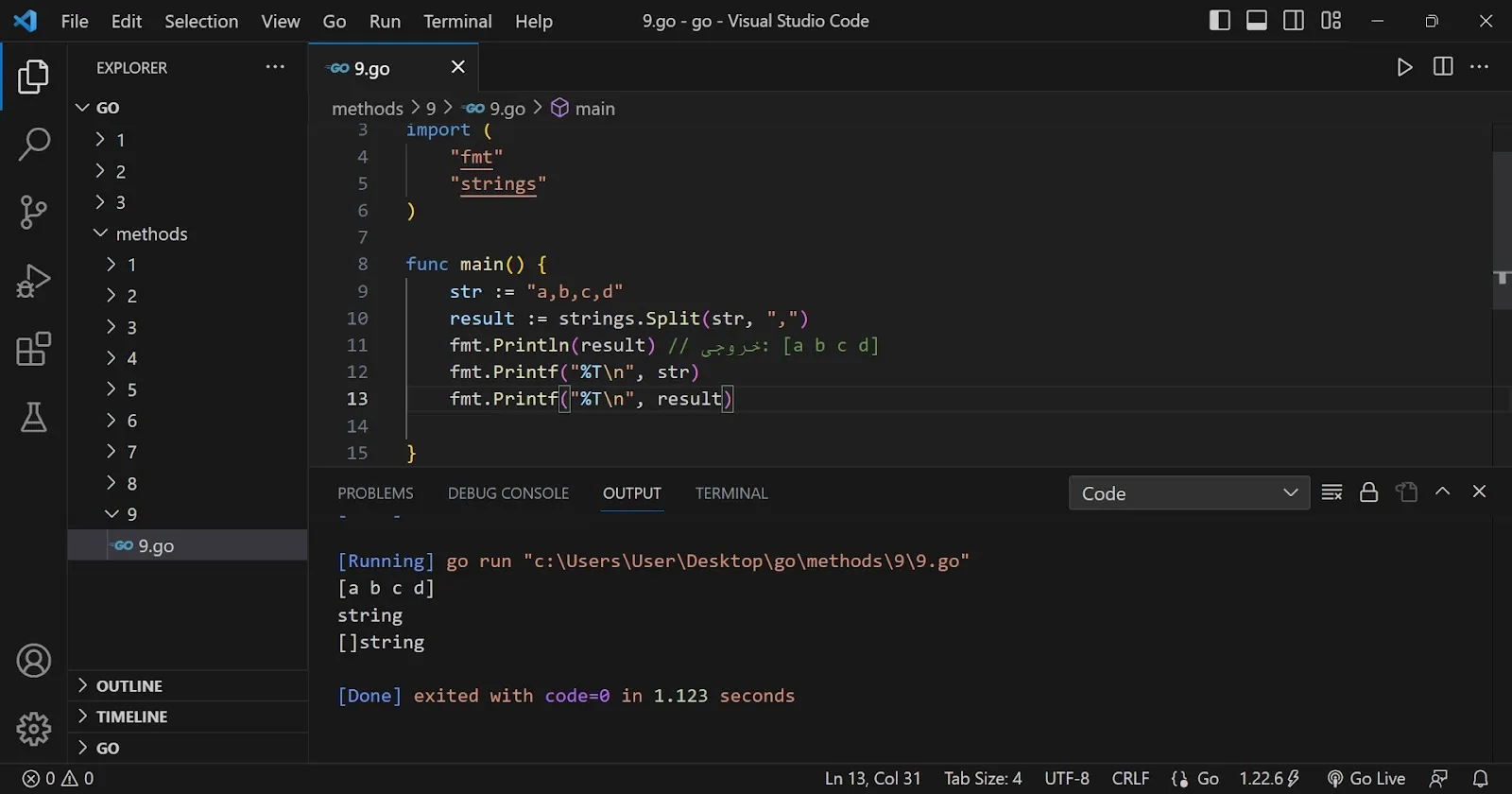Switch to the TERMINAL panel tab
The height and width of the screenshot is (794, 1512).
coord(731,493)
